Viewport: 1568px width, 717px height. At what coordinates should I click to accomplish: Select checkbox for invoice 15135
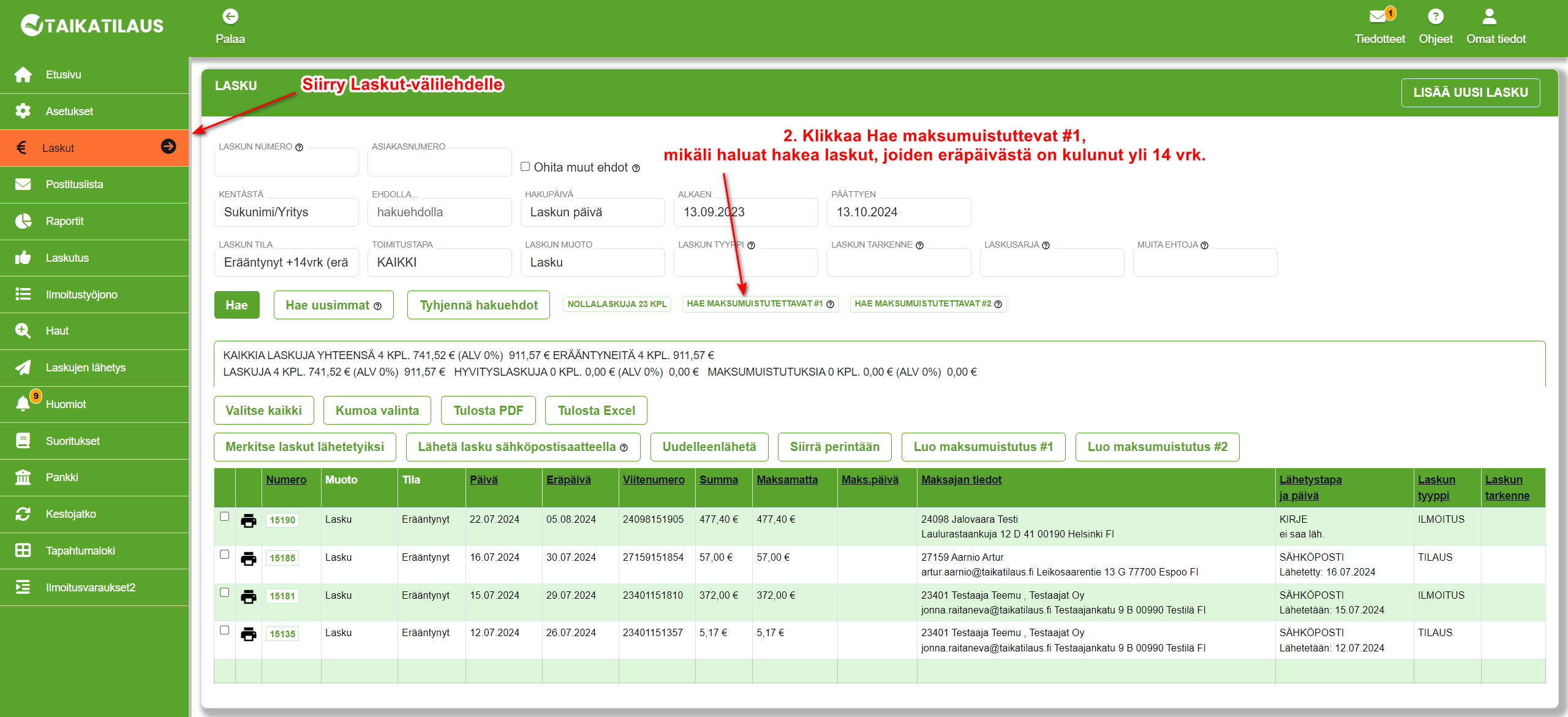click(225, 630)
